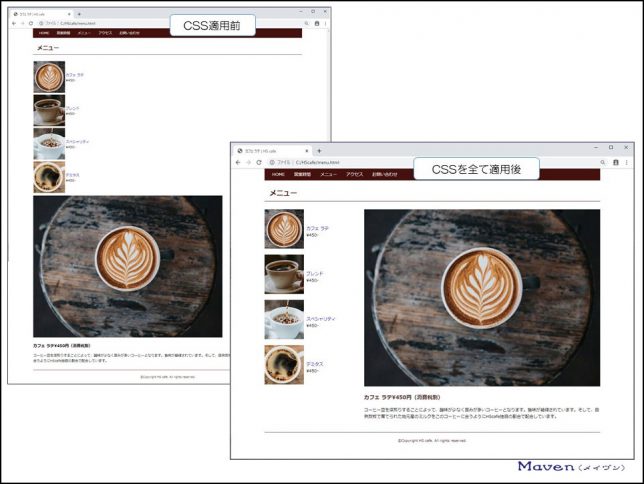Open the デミタス link in the front window
Viewport: 644px width, 484px height.
coord(315,364)
